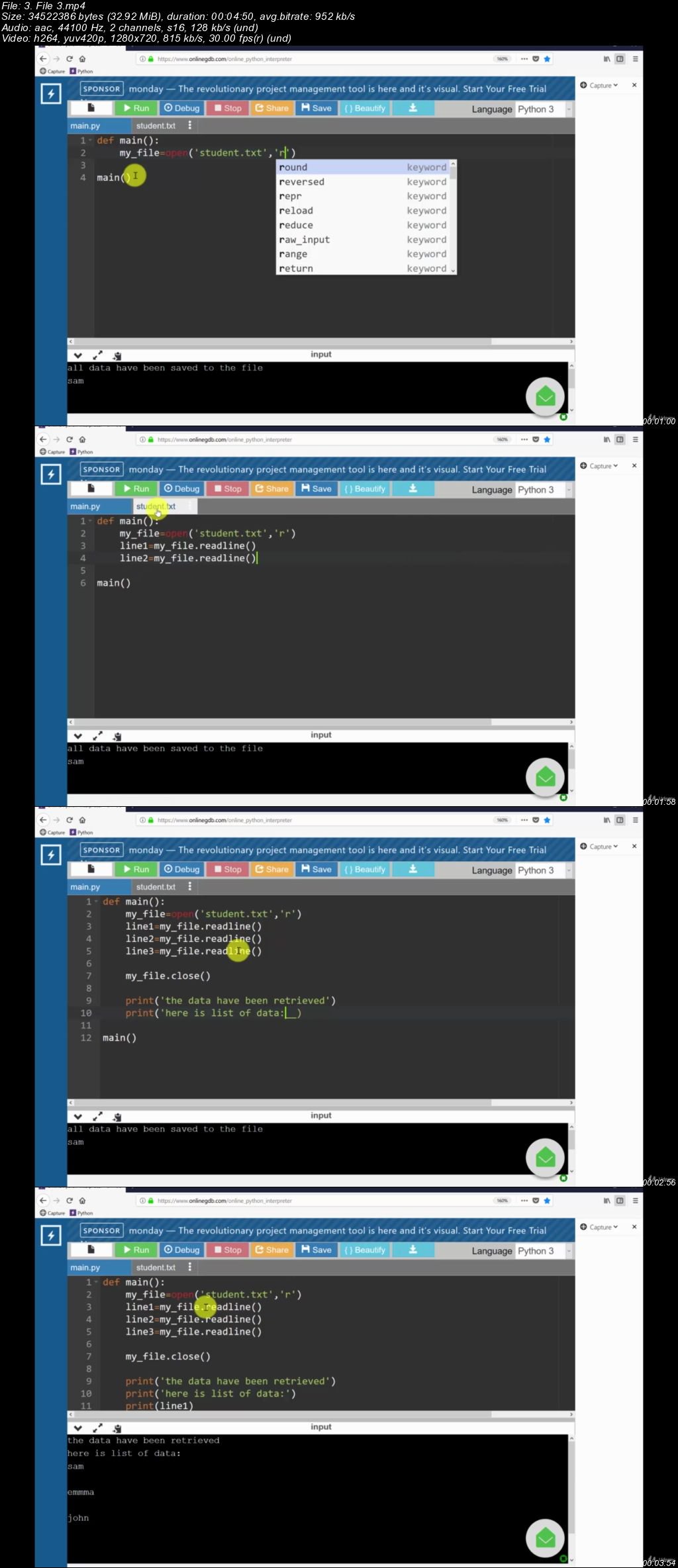678x1568 pixels.
Task: Click Run in the 00:01:00 frame
Action: pos(136,108)
